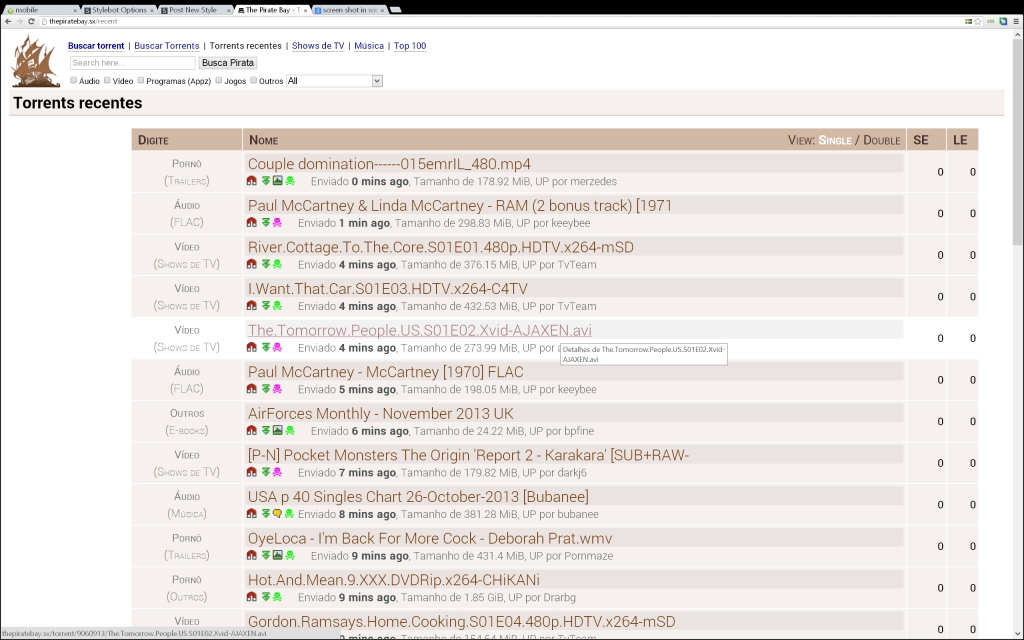Open magnet link for Pocket Monsters The Origin
This screenshot has width=1024, height=640.
(251, 472)
